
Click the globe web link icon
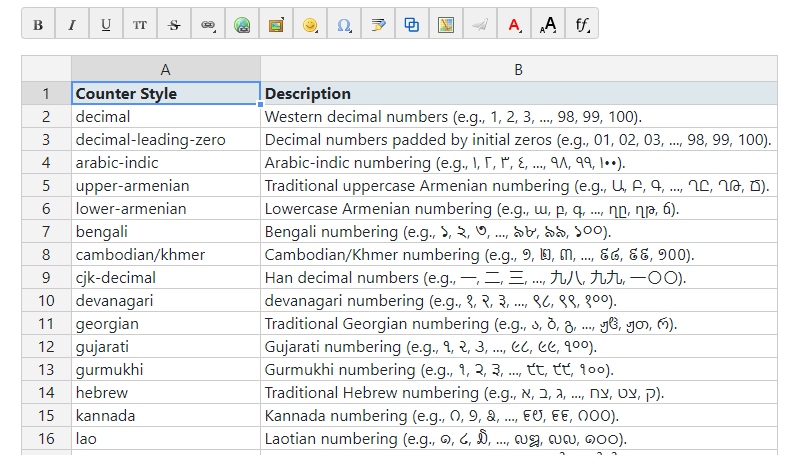click(x=242, y=25)
